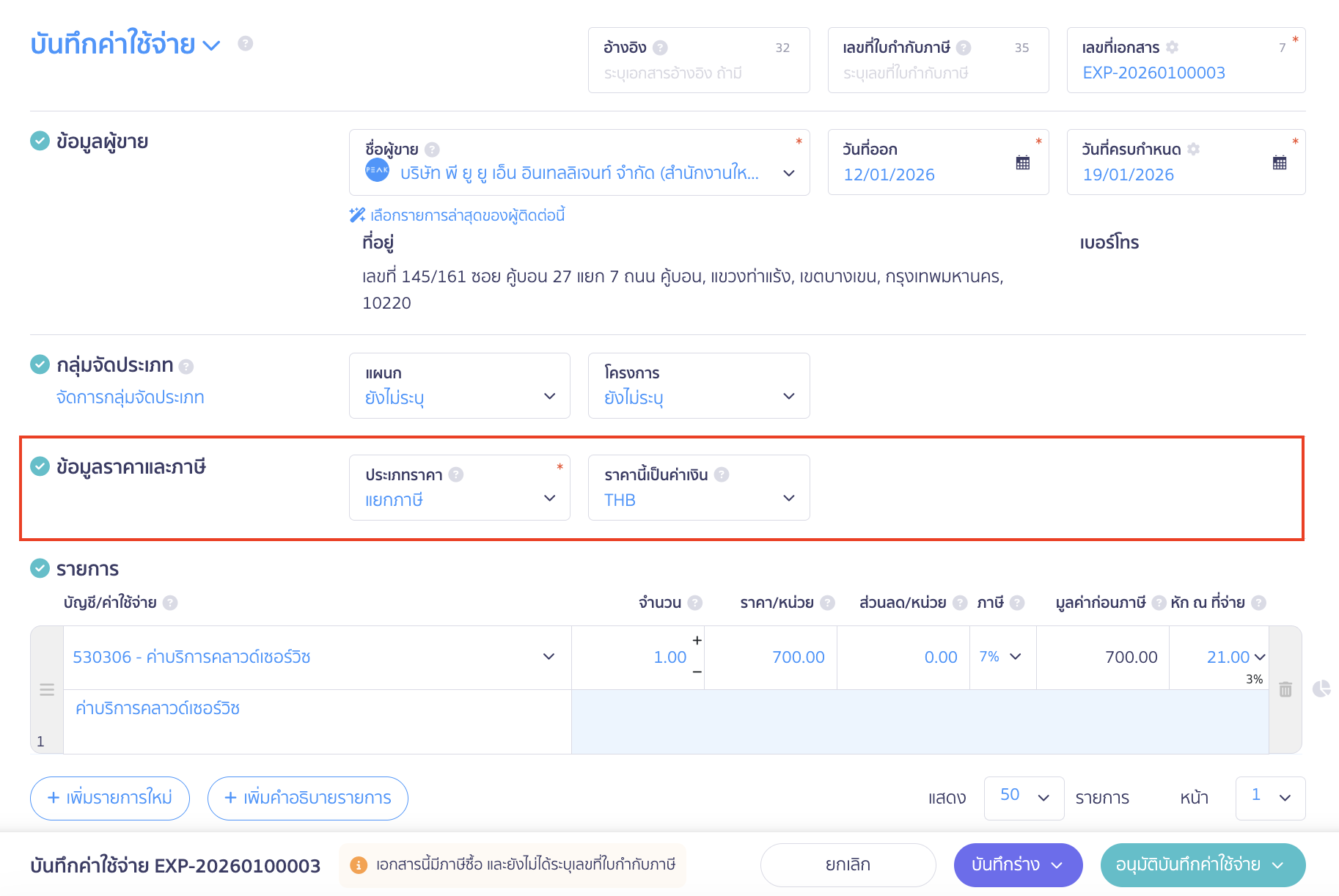Toggle the รายการ section check circle
Image resolution: width=1339 pixels, height=896 pixels.
(x=40, y=568)
